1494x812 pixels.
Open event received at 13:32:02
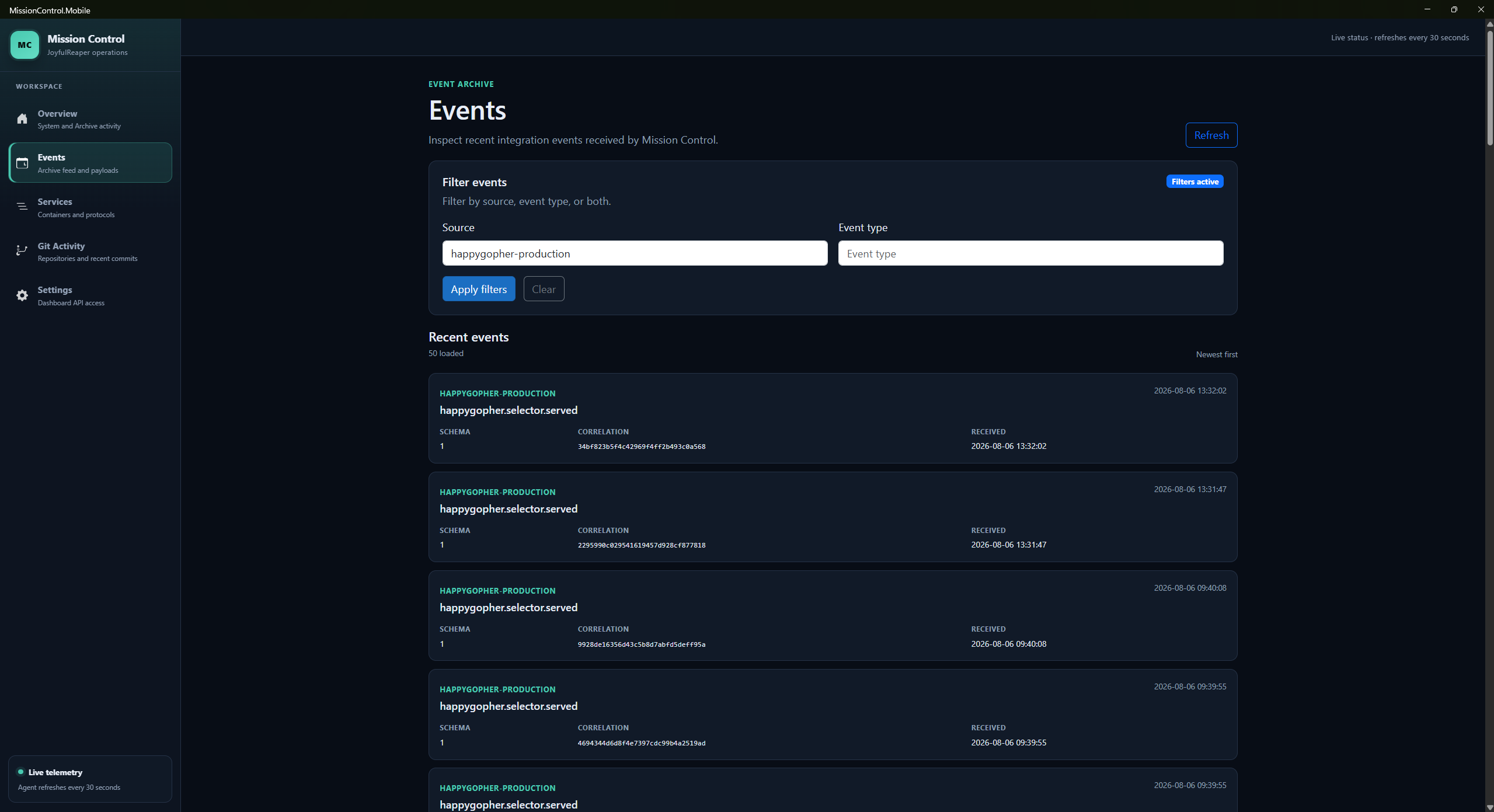click(x=833, y=419)
